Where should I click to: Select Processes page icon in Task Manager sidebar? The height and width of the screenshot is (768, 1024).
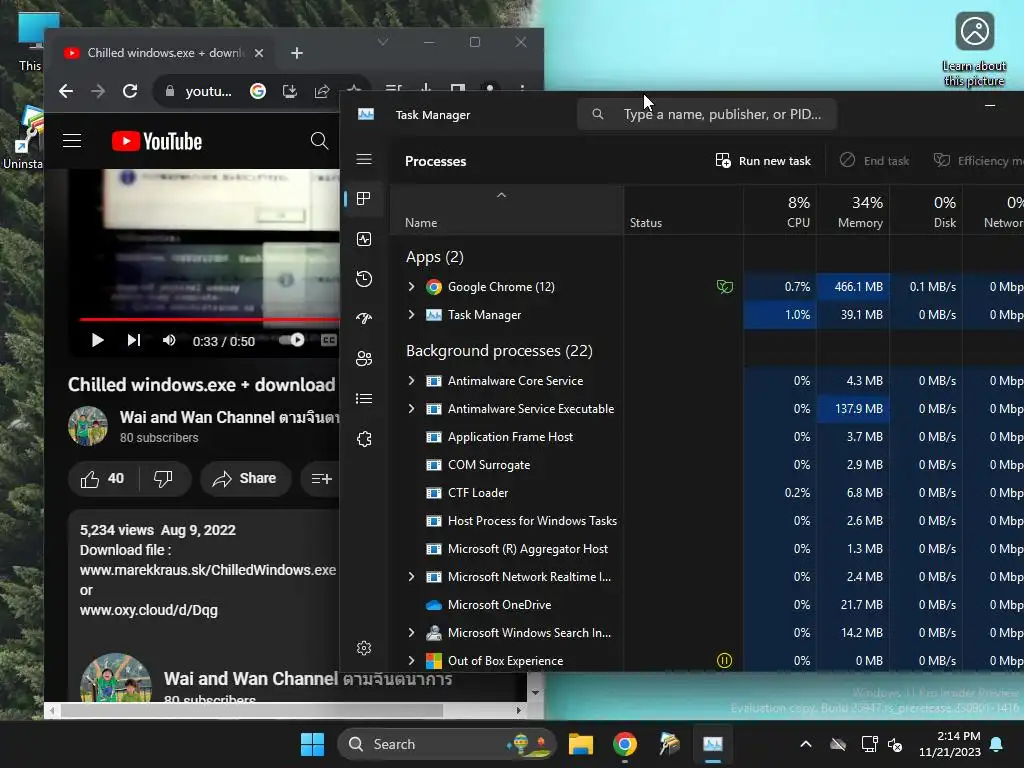pos(364,199)
